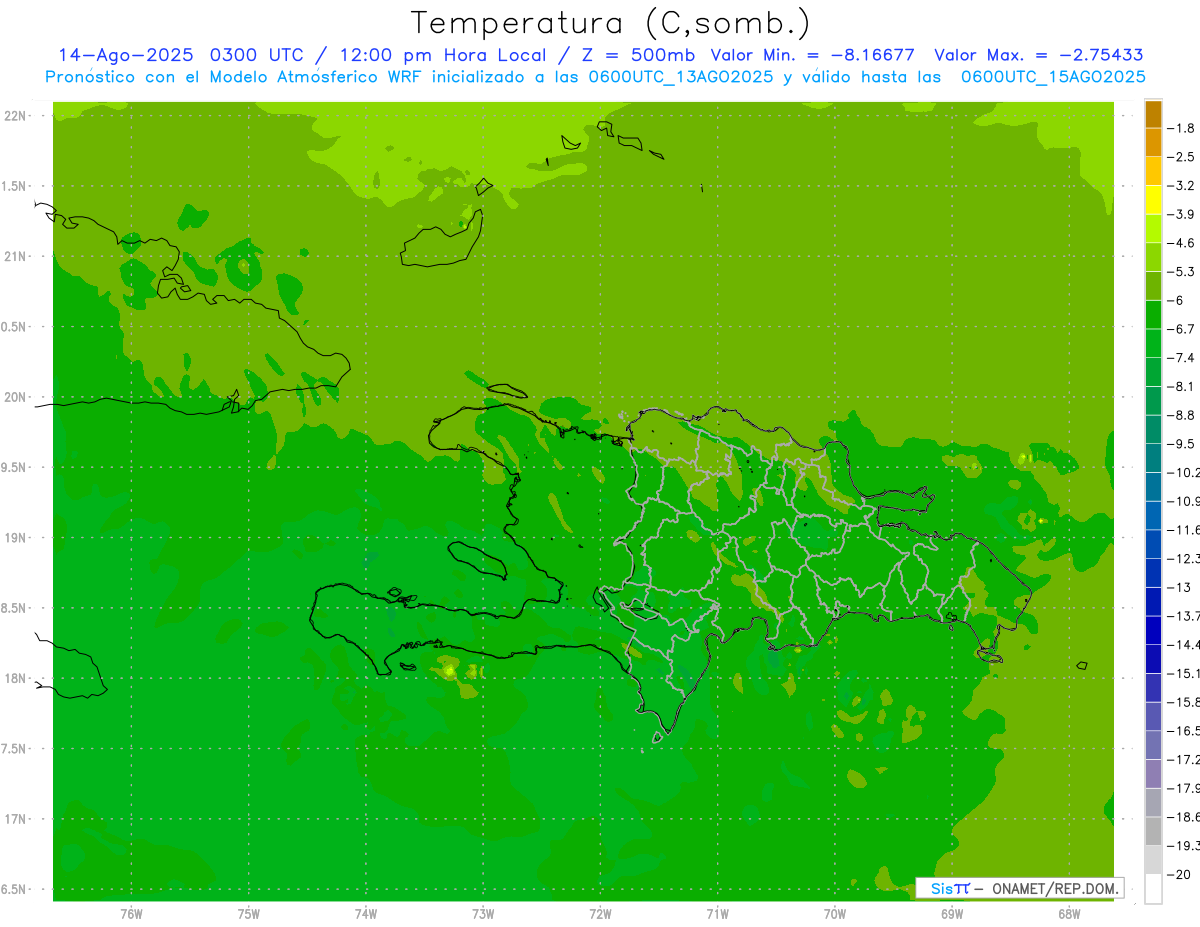Click the dark blue swatch between -13.7 and -14.4
The height and width of the screenshot is (927, 1200).
[x=1153, y=630]
